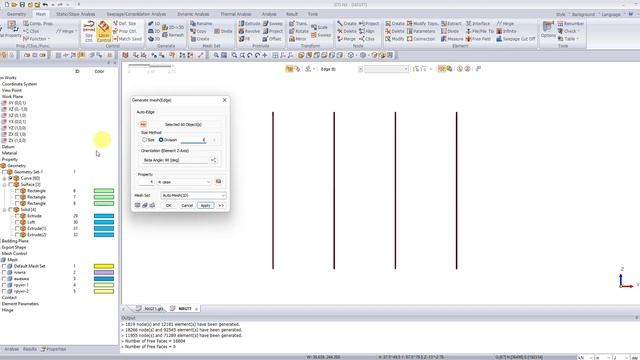Open Match Seed control
Screen dimensions: 640x360
click(127, 39)
